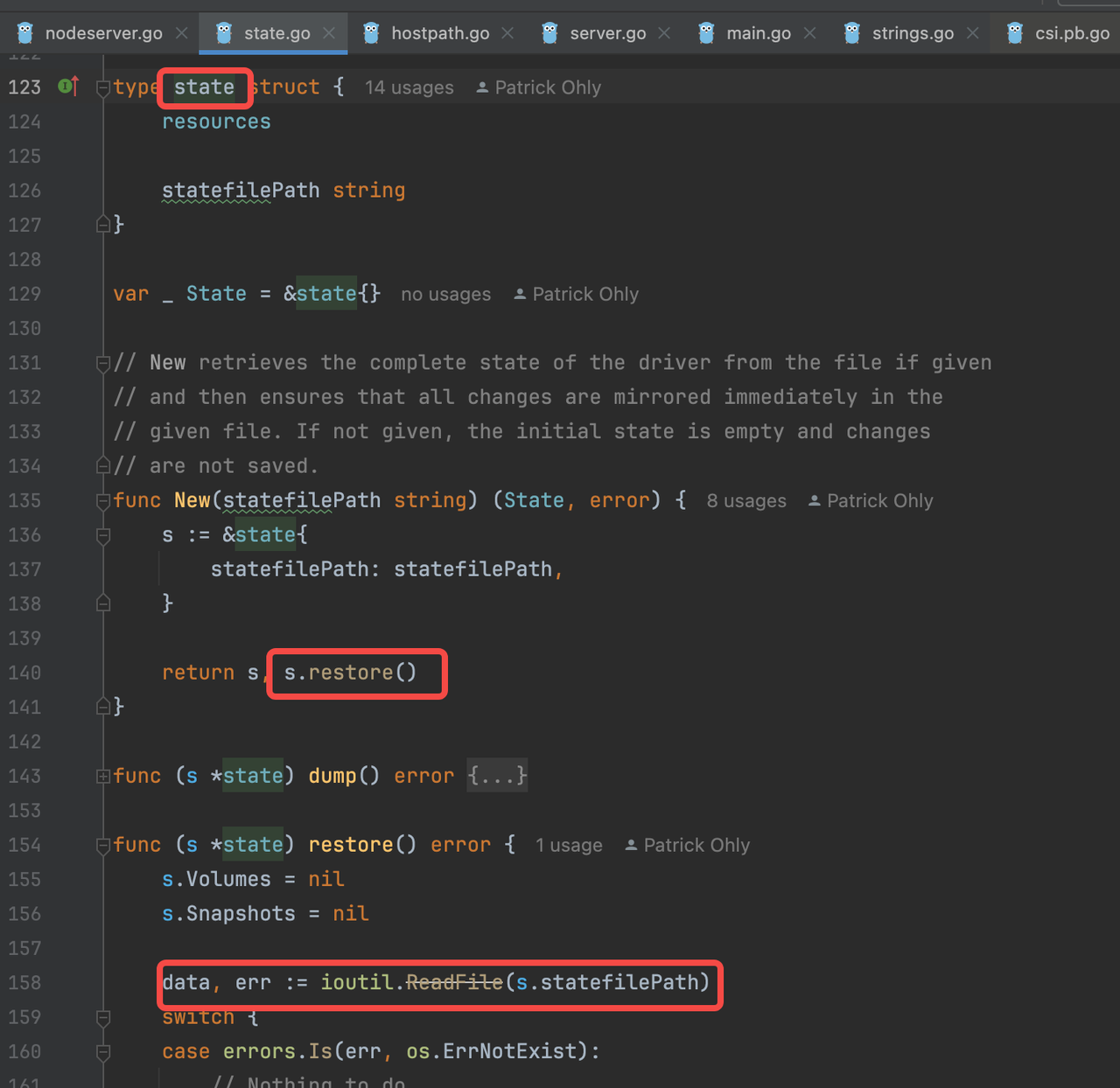Screen dimensions: 1120x1088
Task: Click the Go gopher icon on nodeserver.go tab
Action: [x=25, y=33]
